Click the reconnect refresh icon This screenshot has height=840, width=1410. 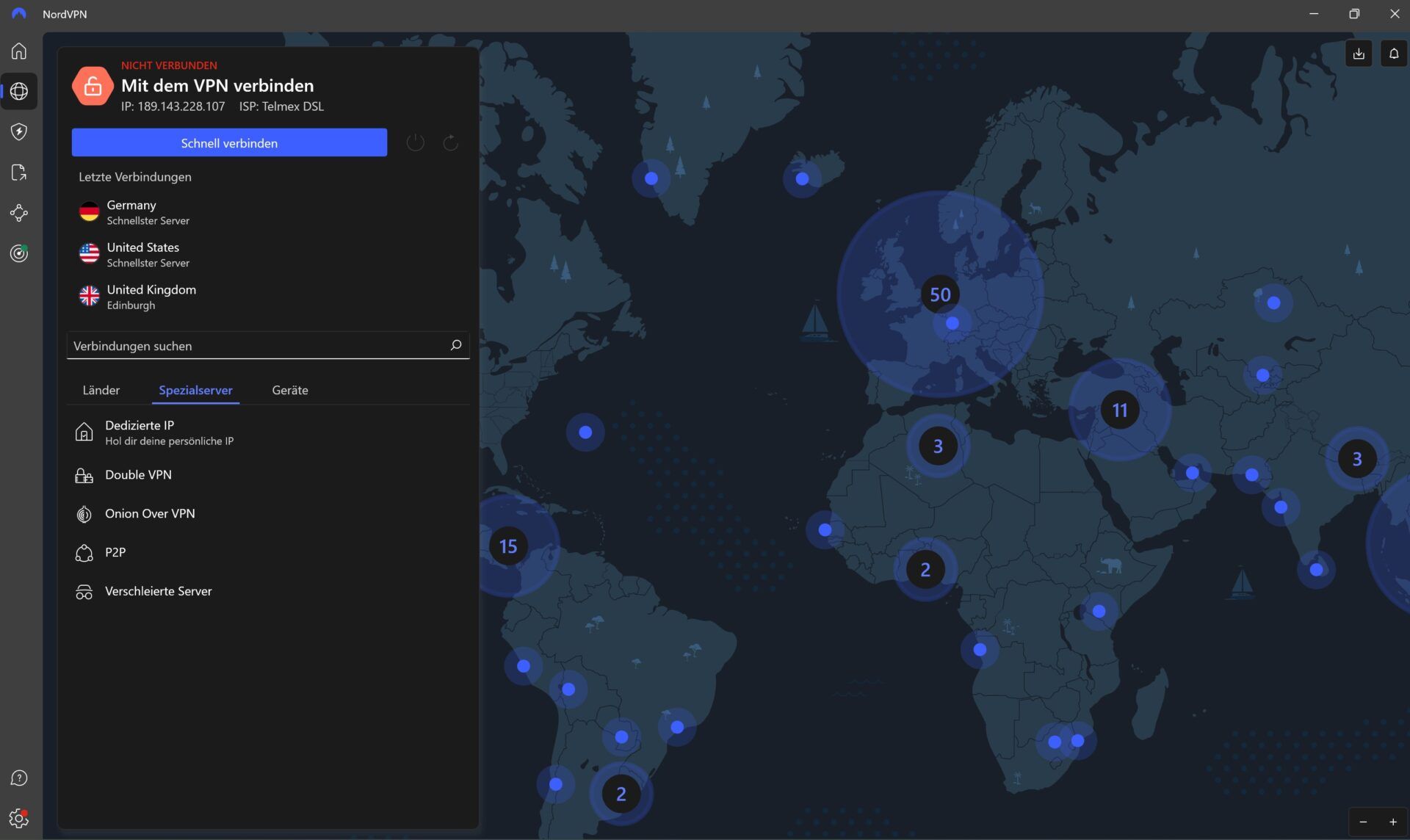[450, 142]
